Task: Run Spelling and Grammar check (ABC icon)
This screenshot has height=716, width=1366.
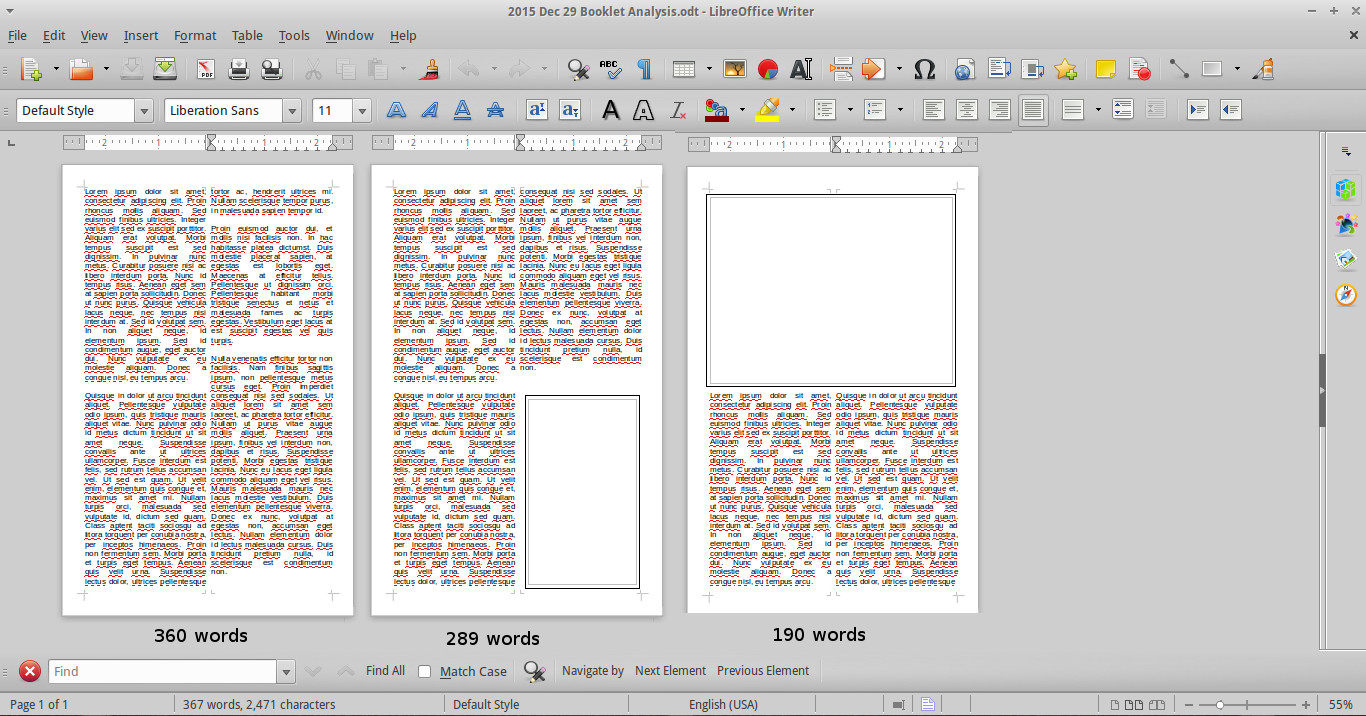Action: point(610,69)
